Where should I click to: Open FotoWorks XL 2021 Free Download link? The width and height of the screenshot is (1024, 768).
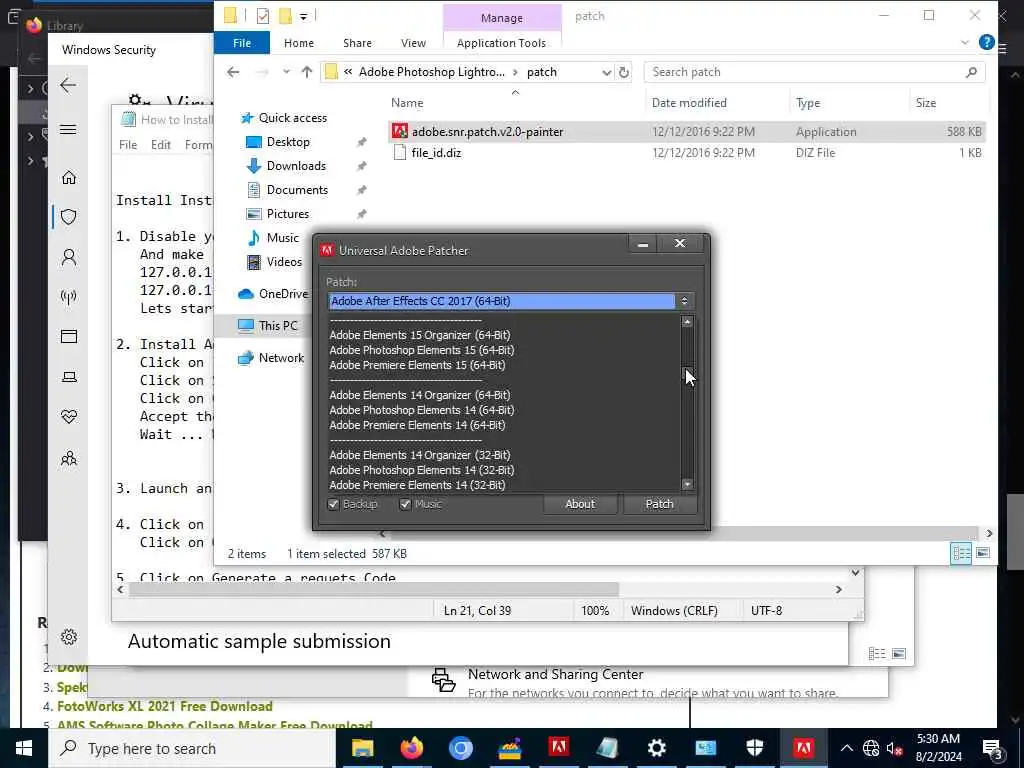[x=165, y=706]
